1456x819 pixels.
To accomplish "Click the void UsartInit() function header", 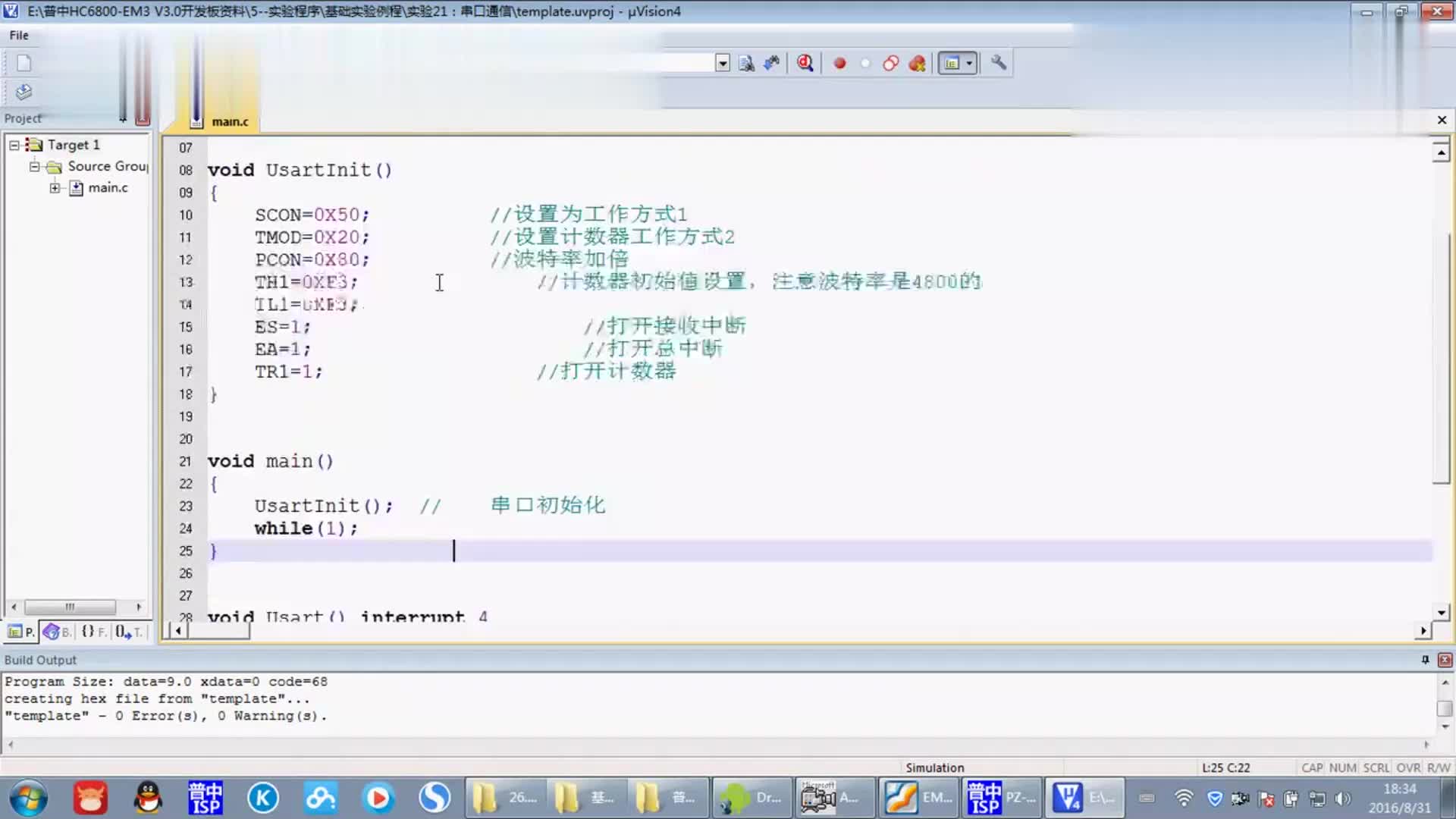I will [300, 170].
